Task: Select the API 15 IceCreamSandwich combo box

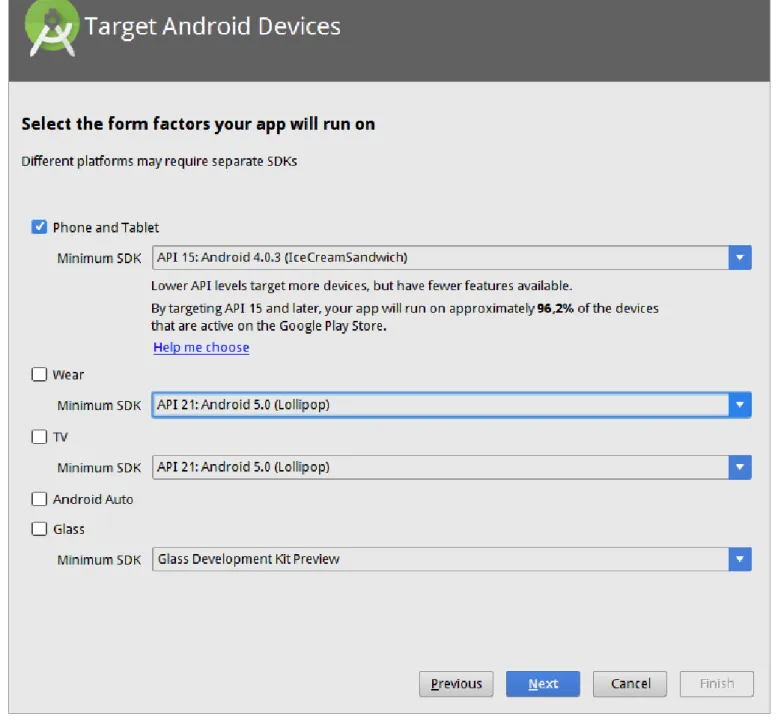Action: point(452,258)
